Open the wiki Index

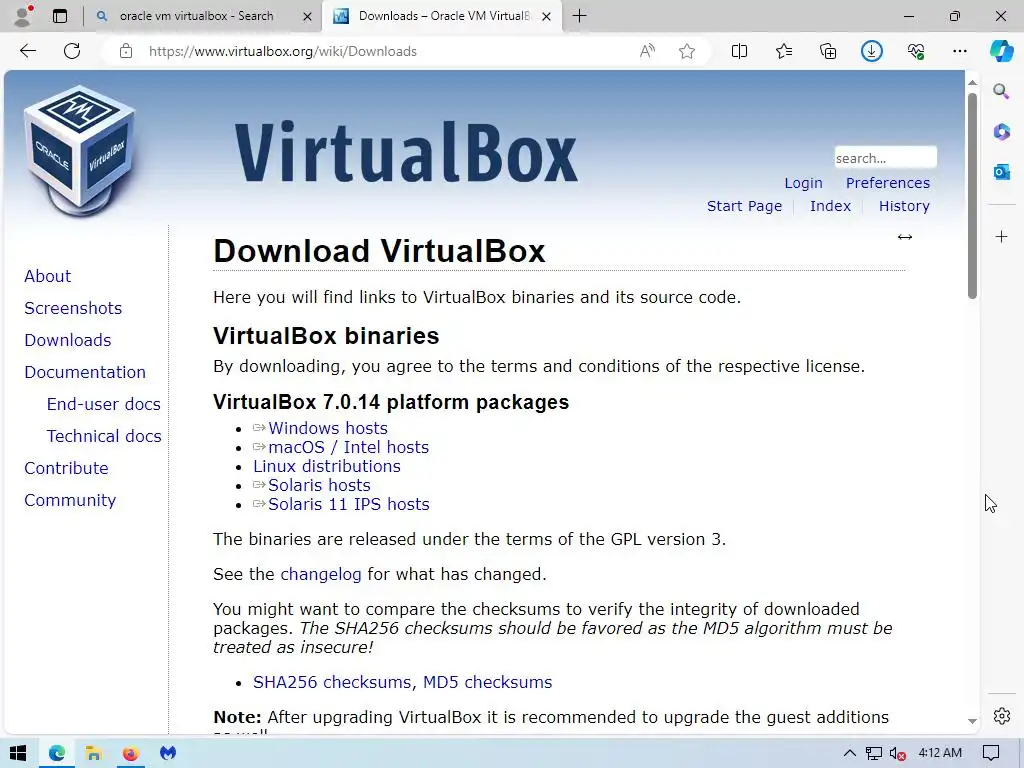point(830,206)
